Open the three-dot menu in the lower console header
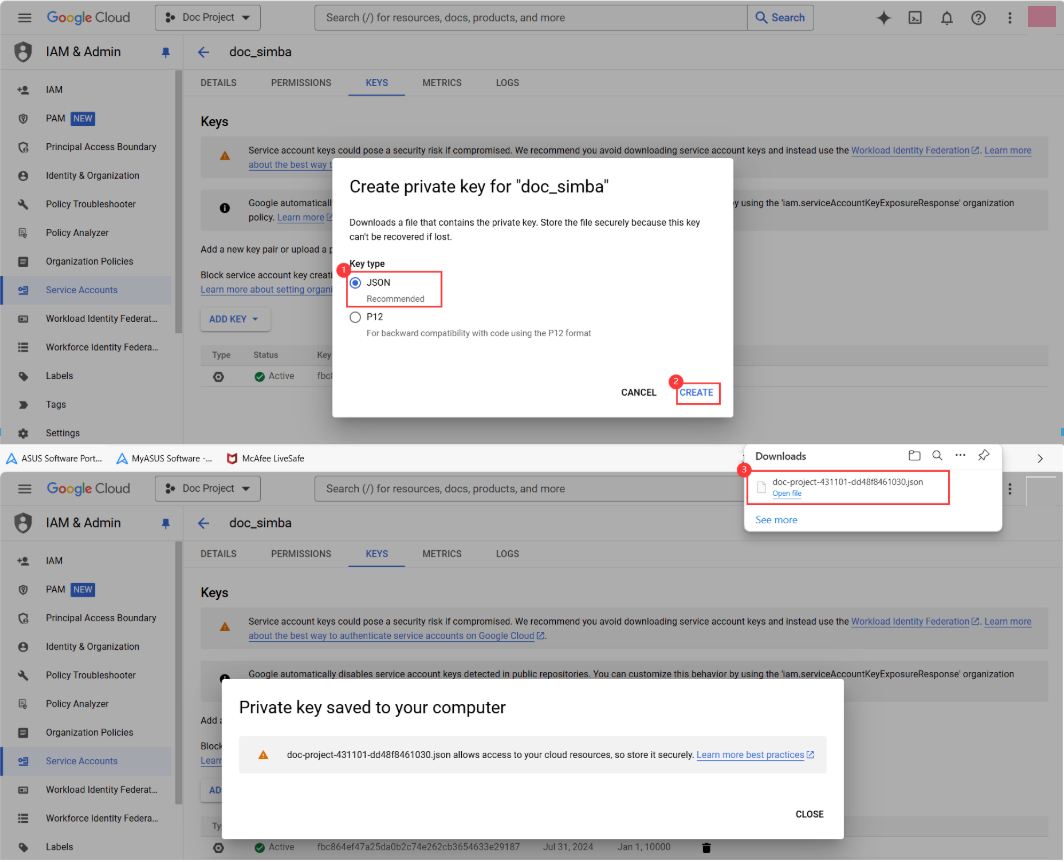Screen dimensions: 1064x862 tap(1010, 489)
